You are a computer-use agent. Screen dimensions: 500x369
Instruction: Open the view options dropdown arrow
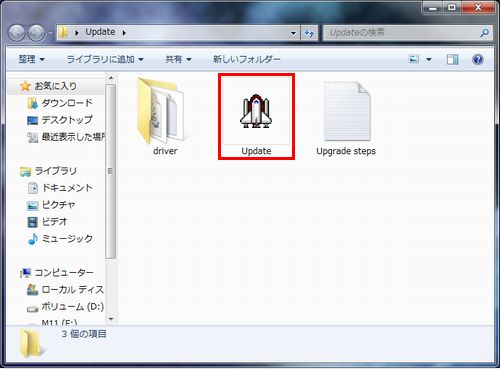click(x=429, y=60)
